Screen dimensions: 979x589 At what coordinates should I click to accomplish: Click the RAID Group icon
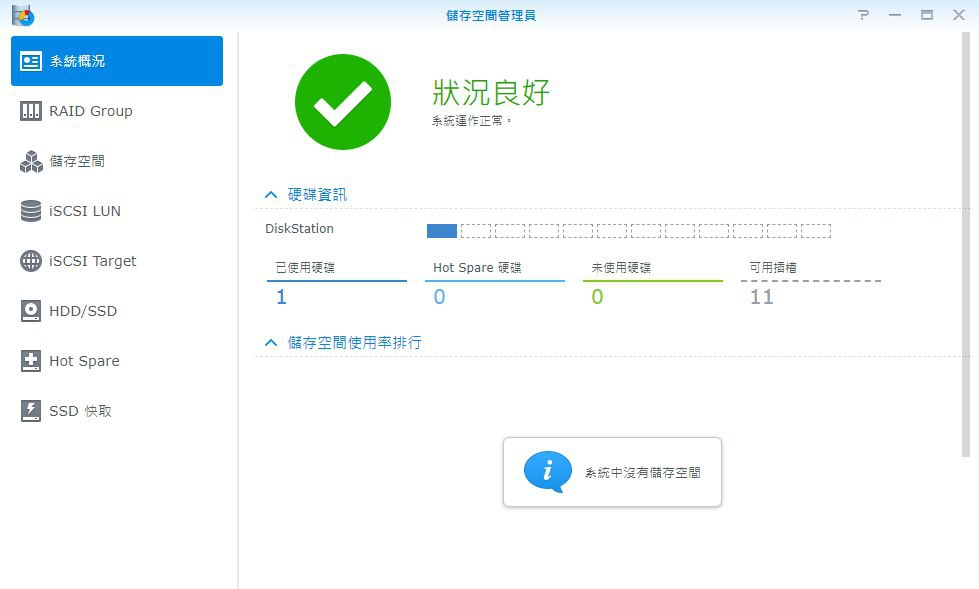[x=31, y=111]
